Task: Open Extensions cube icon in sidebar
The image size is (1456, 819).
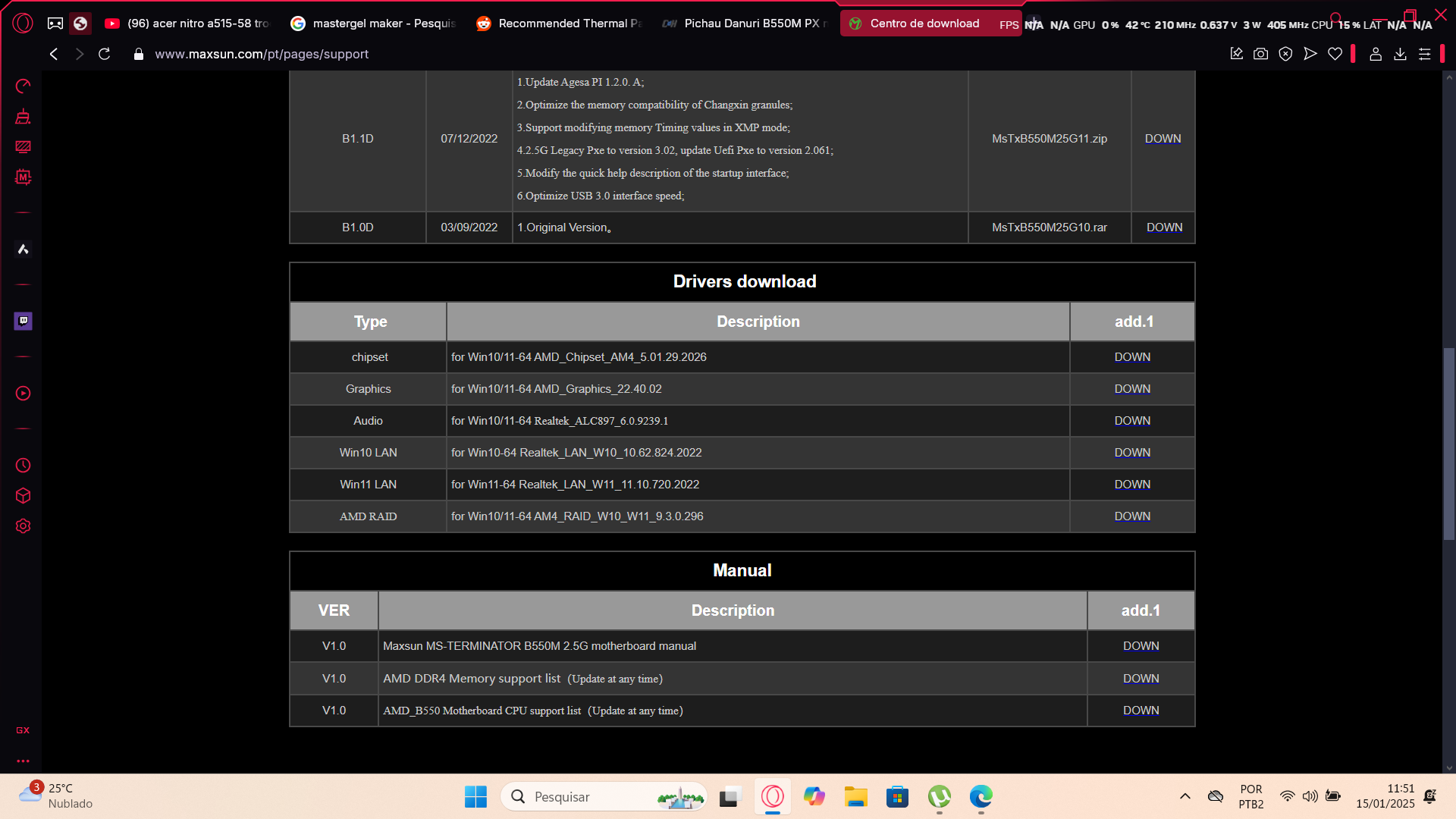Action: pos(23,495)
